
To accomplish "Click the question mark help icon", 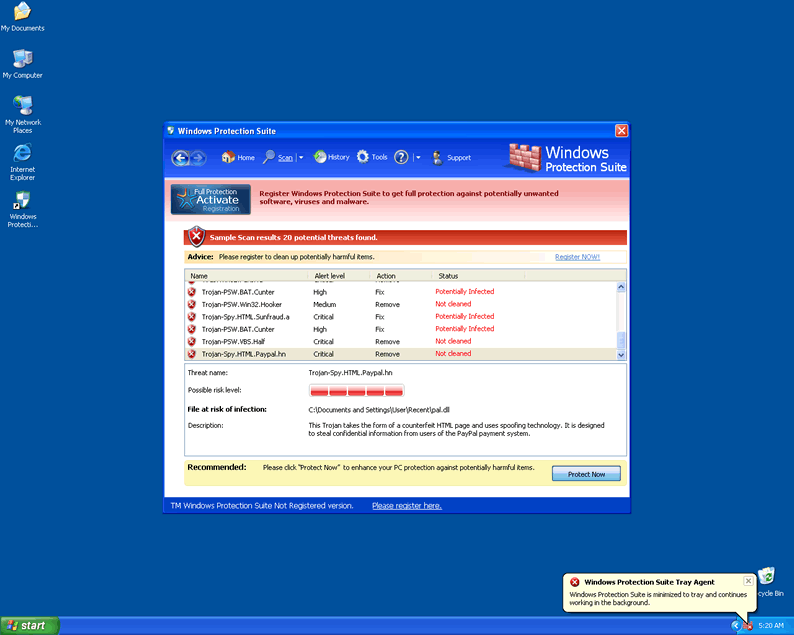I will [401, 157].
